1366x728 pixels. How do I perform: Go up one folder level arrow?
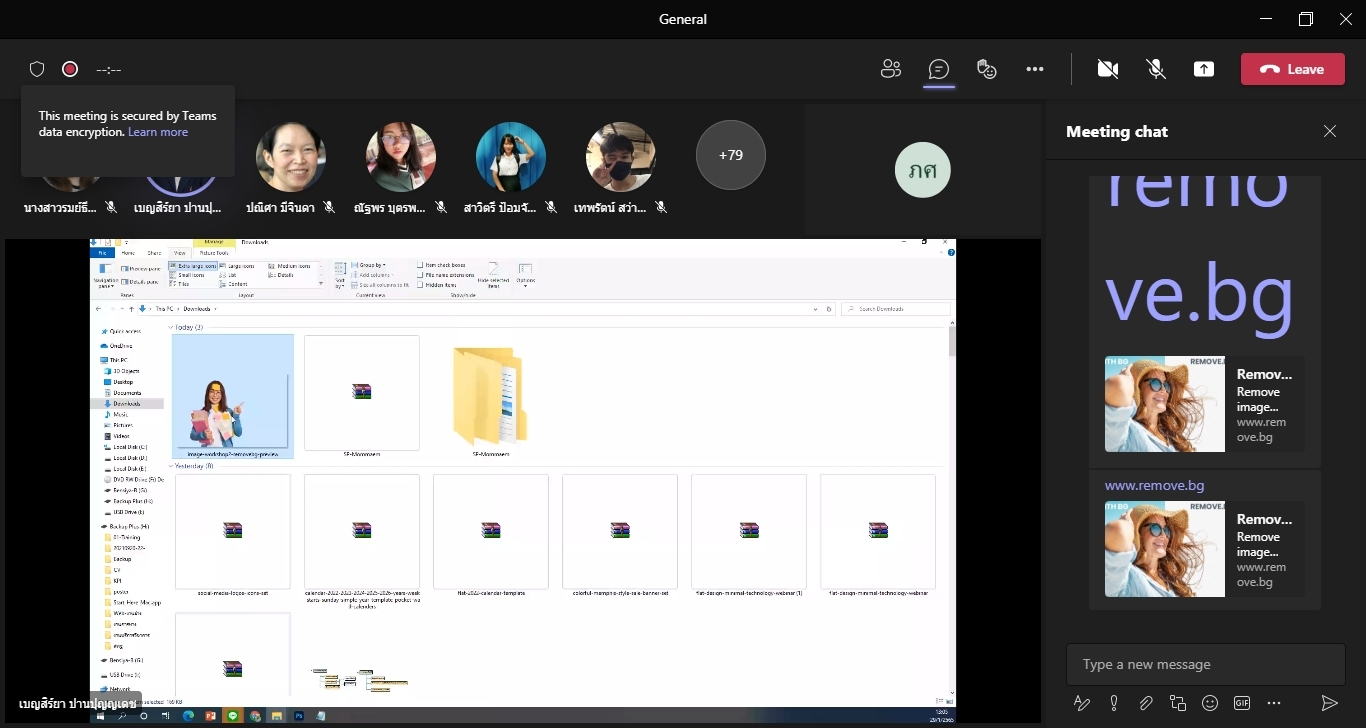tap(132, 309)
